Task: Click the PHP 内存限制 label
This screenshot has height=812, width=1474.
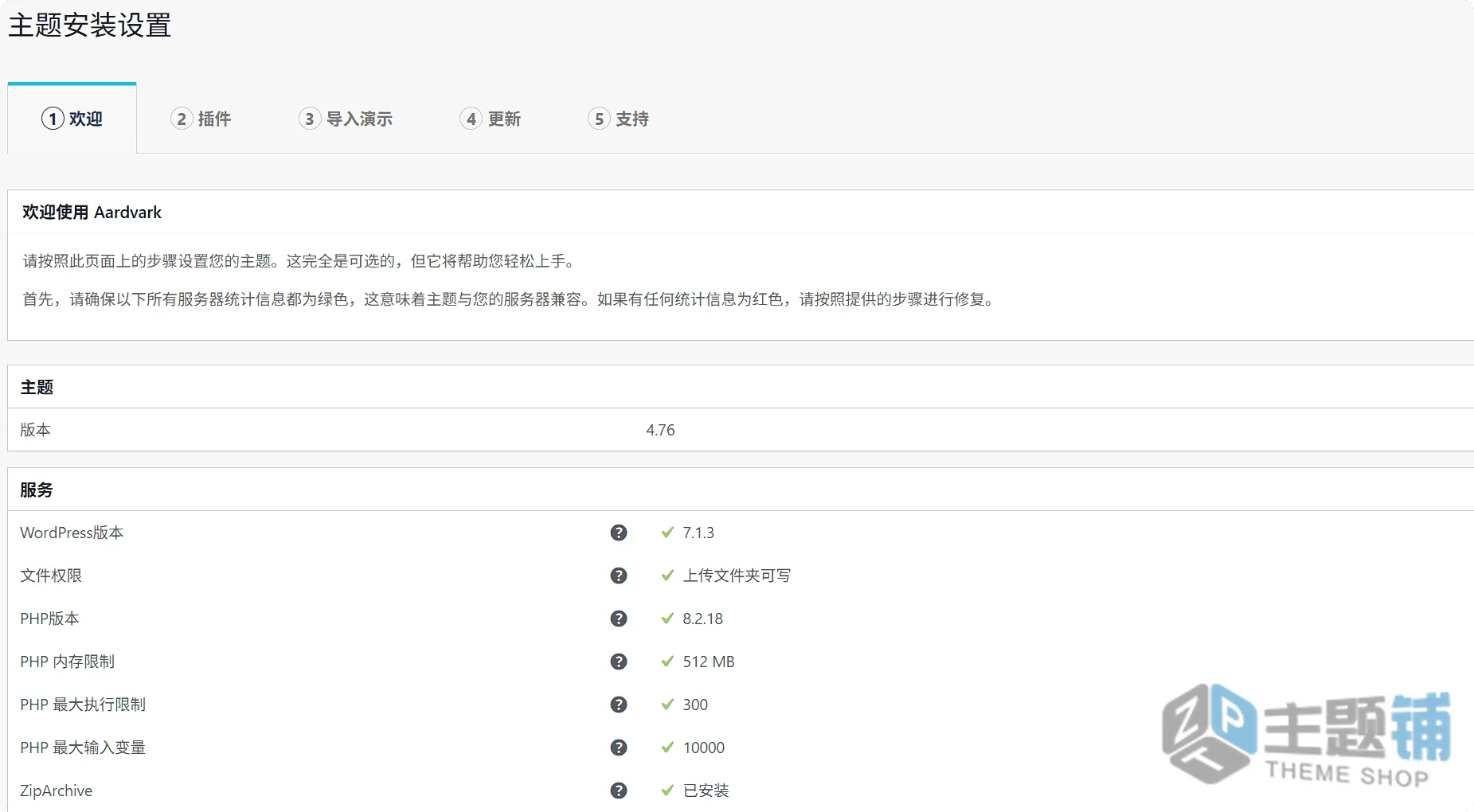Action: click(68, 662)
